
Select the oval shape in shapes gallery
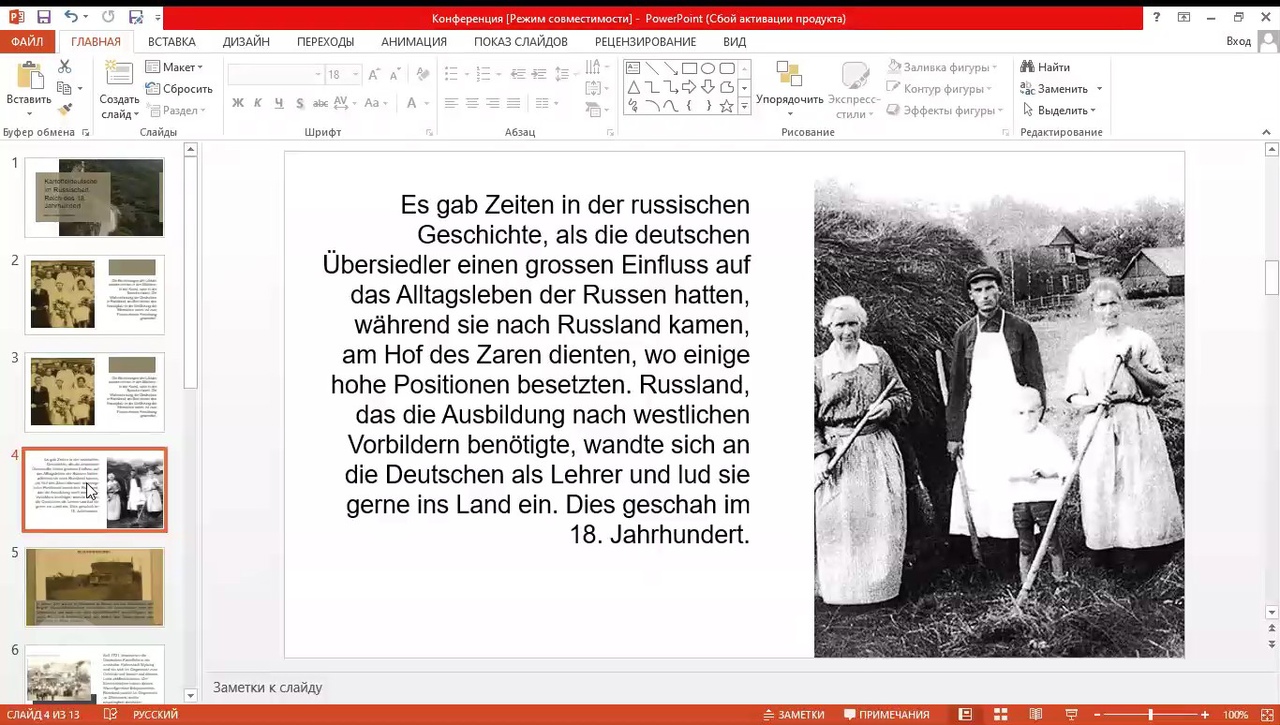pos(708,68)
